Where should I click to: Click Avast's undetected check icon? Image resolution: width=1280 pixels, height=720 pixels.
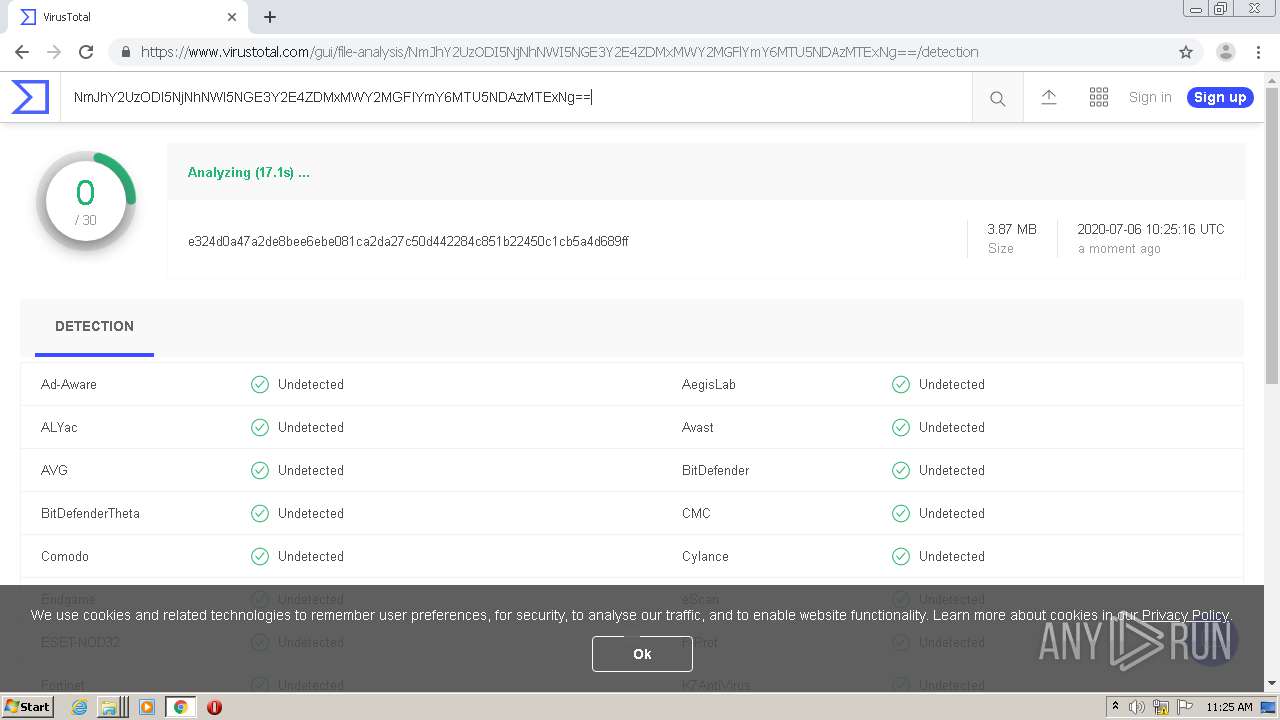point(901,427)
